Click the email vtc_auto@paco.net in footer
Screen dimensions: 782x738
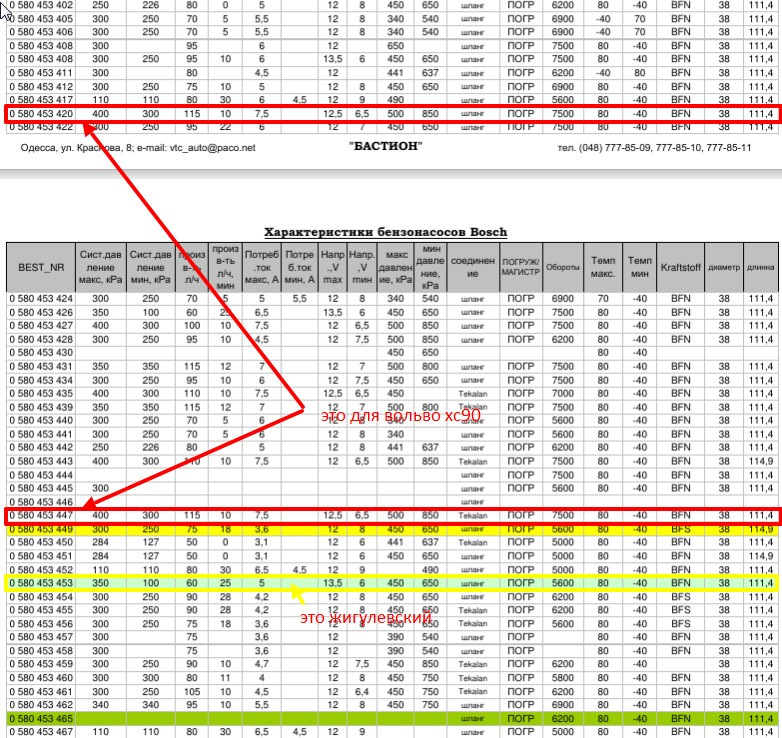pos(212,148)
